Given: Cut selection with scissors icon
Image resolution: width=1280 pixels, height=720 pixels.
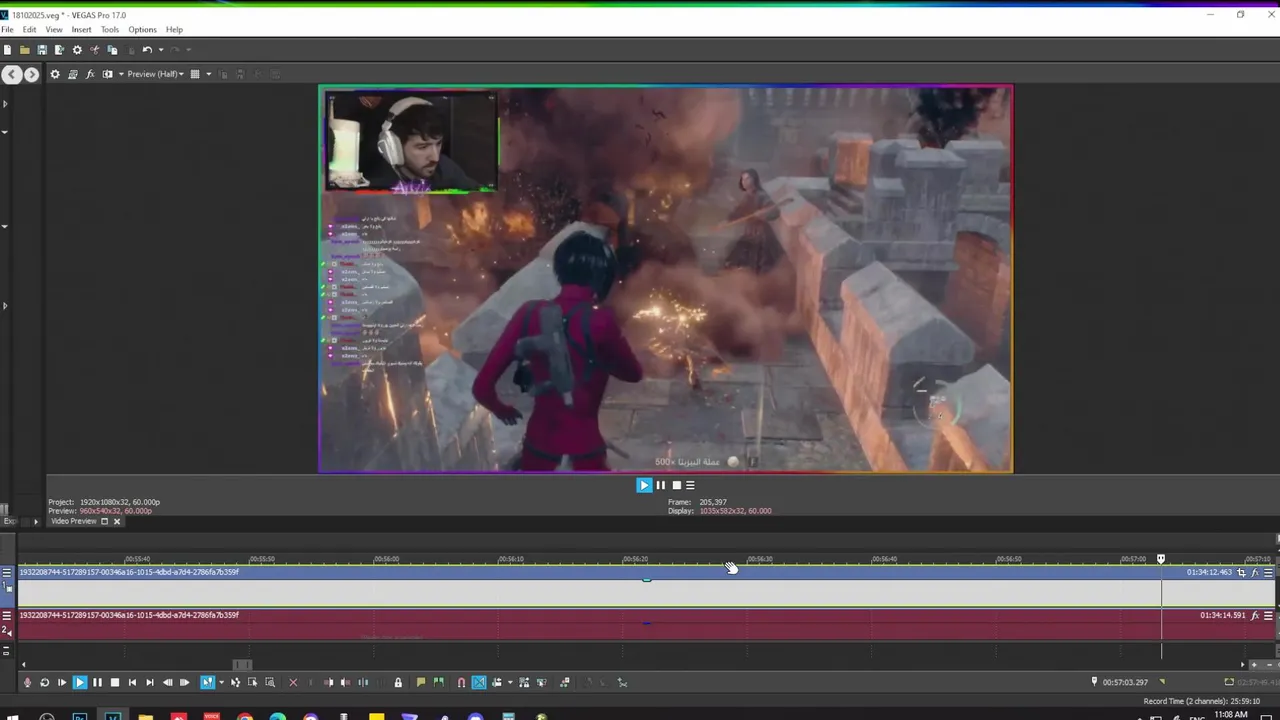Looking at the screenshot, I should click(x=95, y=50).
